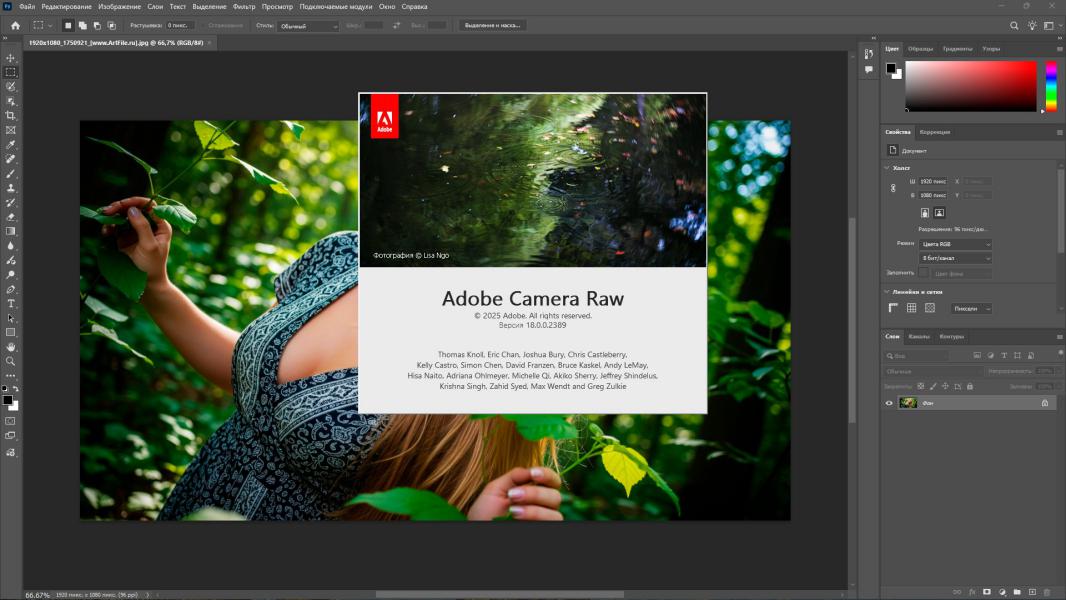Toggle the rulers icon in Properties

point(894,308)
